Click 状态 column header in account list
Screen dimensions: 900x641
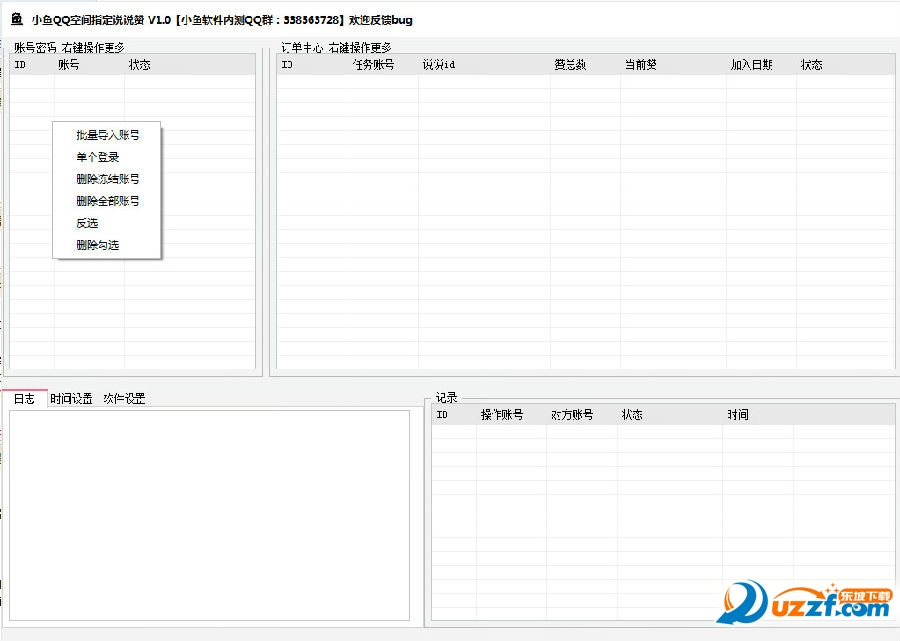click(x=189, y=64)
